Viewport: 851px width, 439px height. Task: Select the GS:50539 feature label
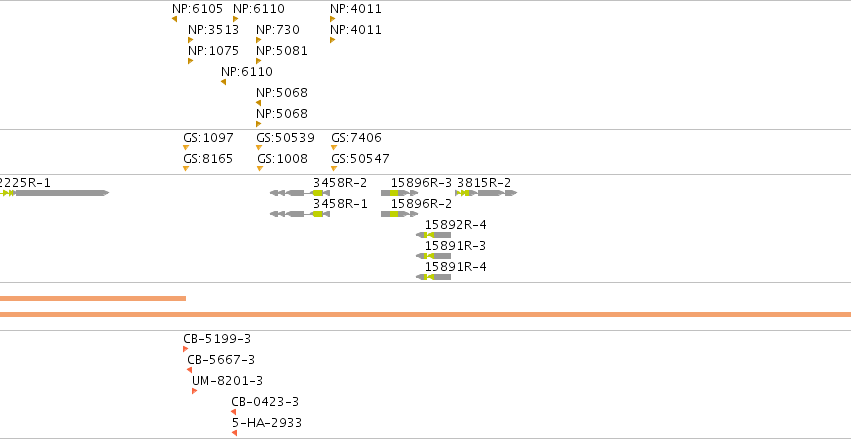point(285,138)
